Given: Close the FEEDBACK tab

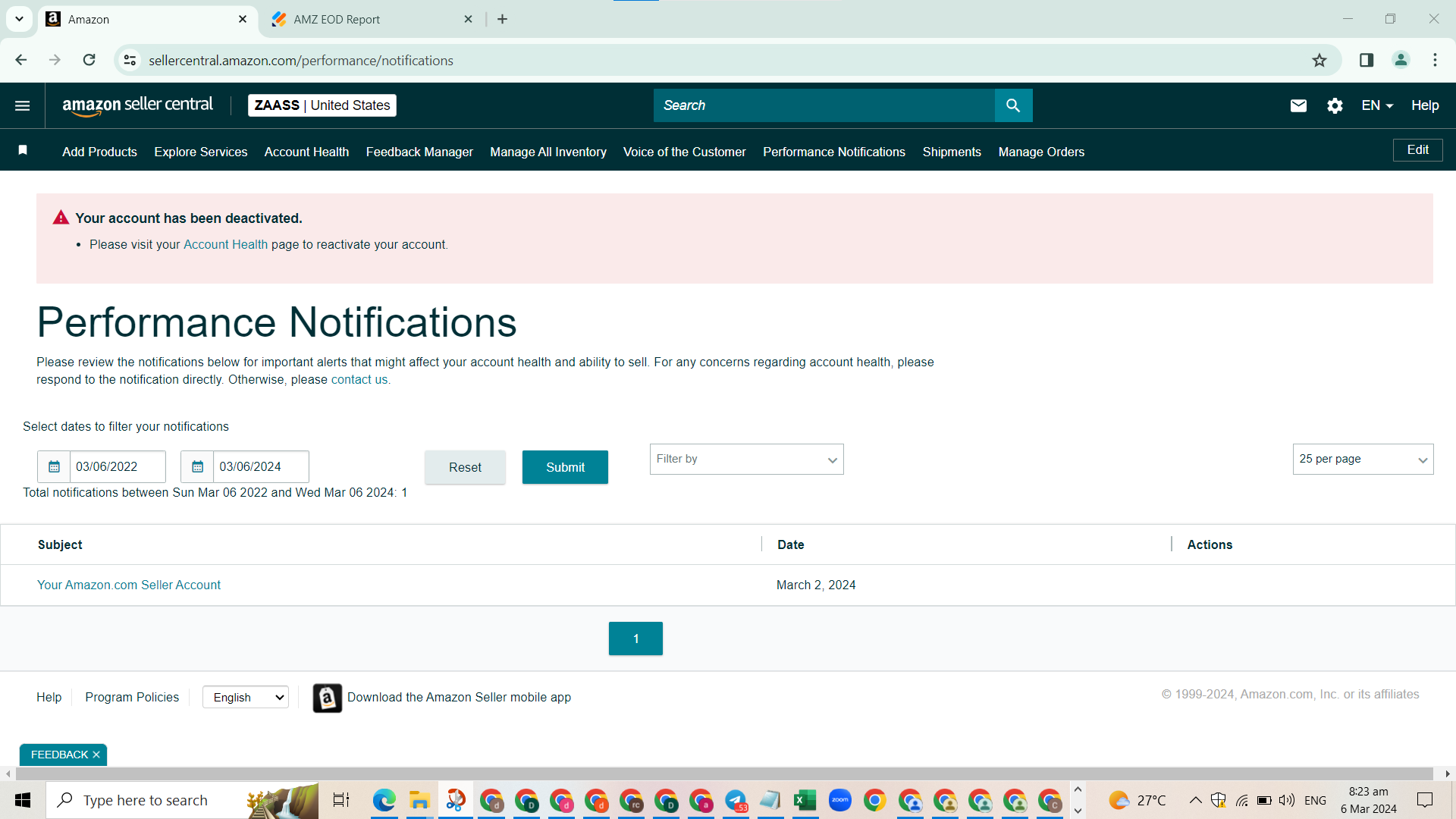Looking at the screenshot, I should tap(96, 755).
